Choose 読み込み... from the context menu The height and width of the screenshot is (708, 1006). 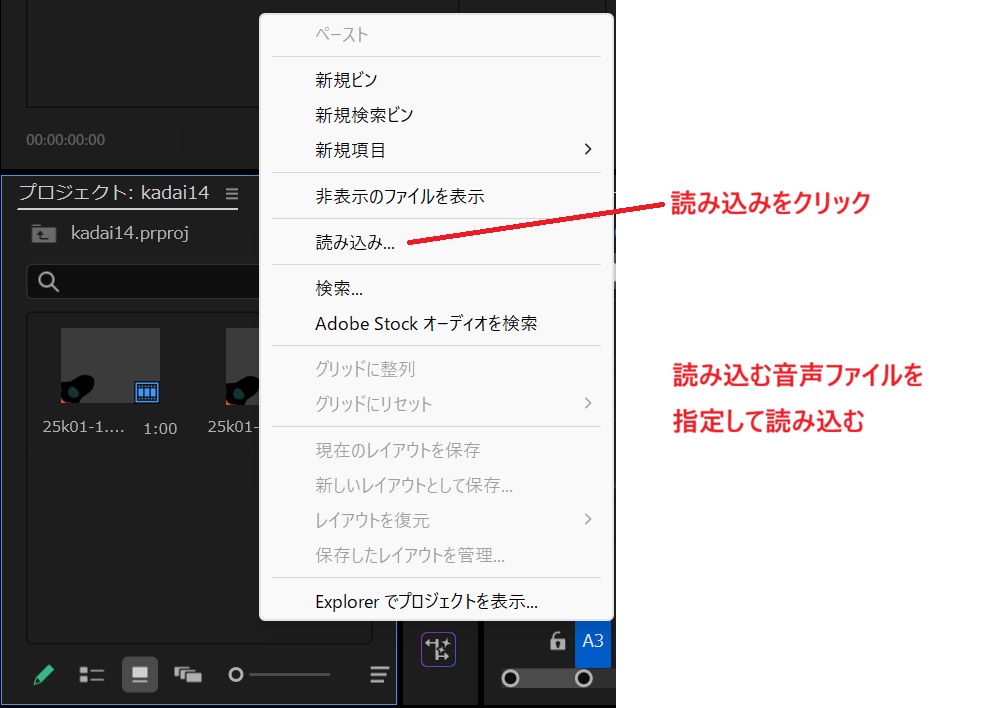tap(355, 242)
